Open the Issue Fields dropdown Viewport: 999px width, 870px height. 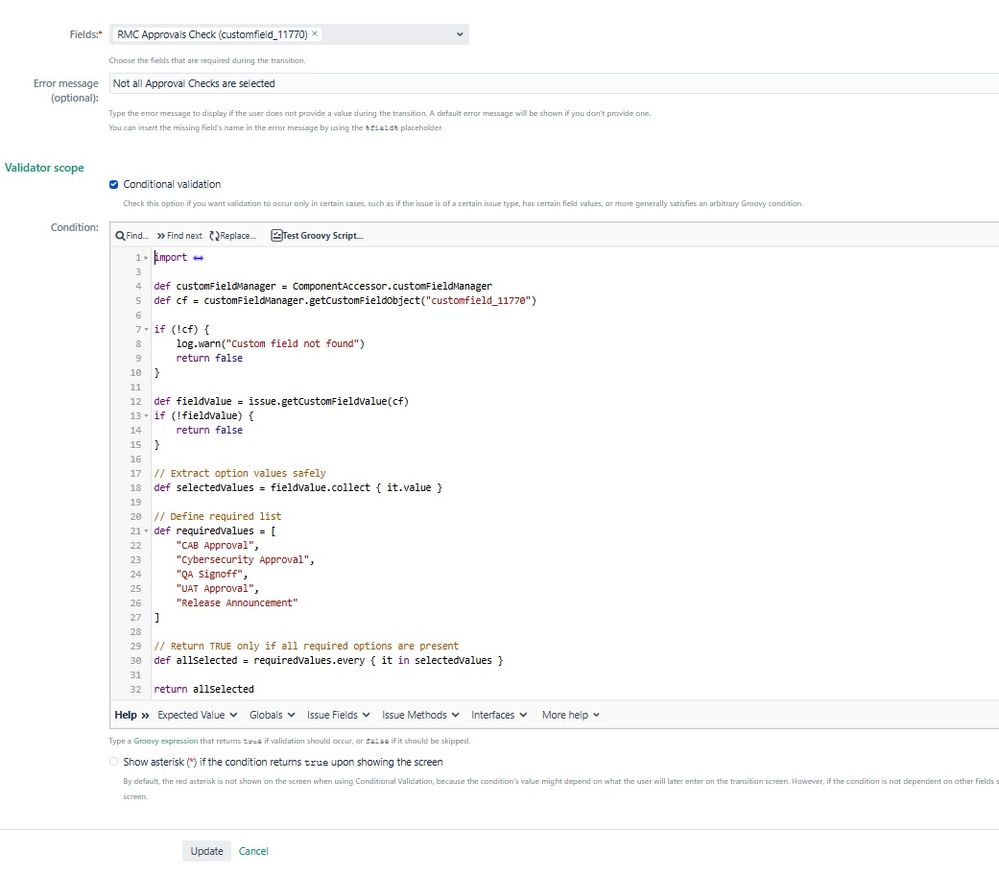click(x=334, y=714)
